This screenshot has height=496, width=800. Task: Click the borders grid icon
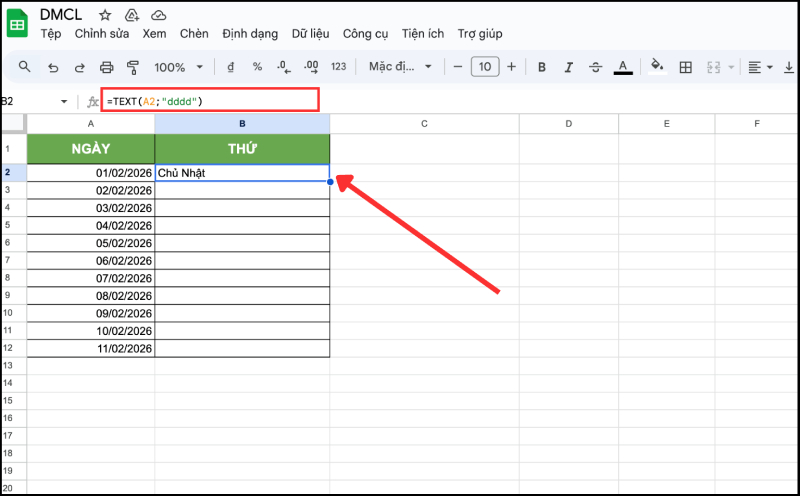686,67
